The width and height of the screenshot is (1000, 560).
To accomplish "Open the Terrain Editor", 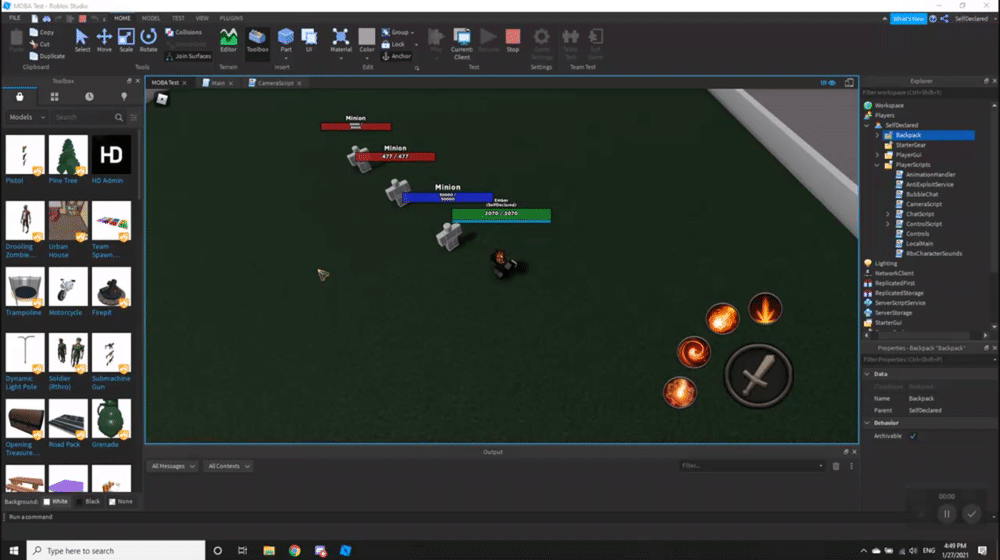I will (x=228, y=40).
